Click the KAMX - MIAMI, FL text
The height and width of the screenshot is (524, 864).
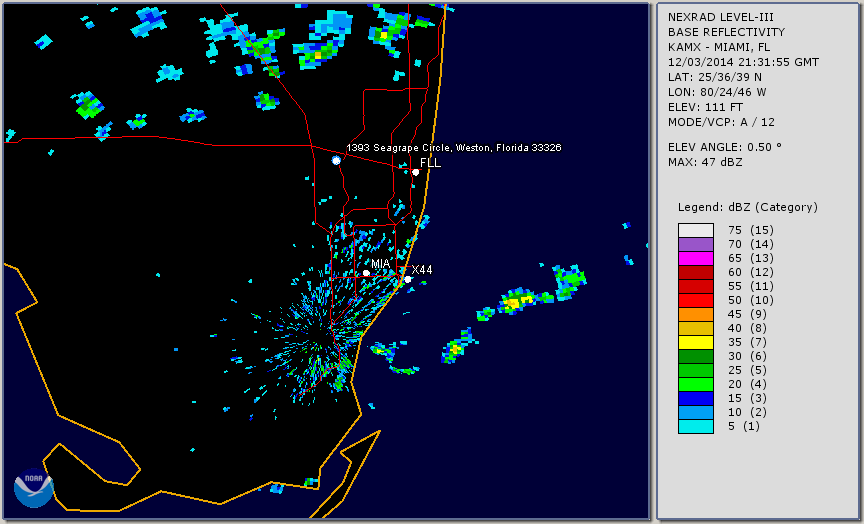(x=719, y=47)
